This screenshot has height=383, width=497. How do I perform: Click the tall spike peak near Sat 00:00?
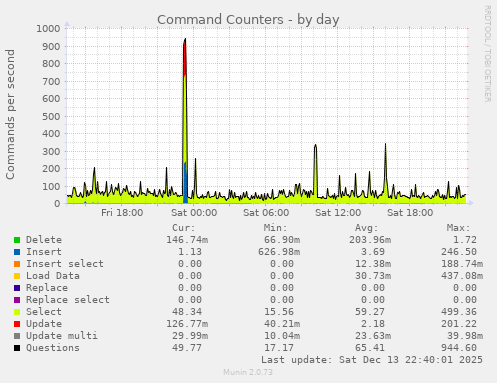pos(185,39)
